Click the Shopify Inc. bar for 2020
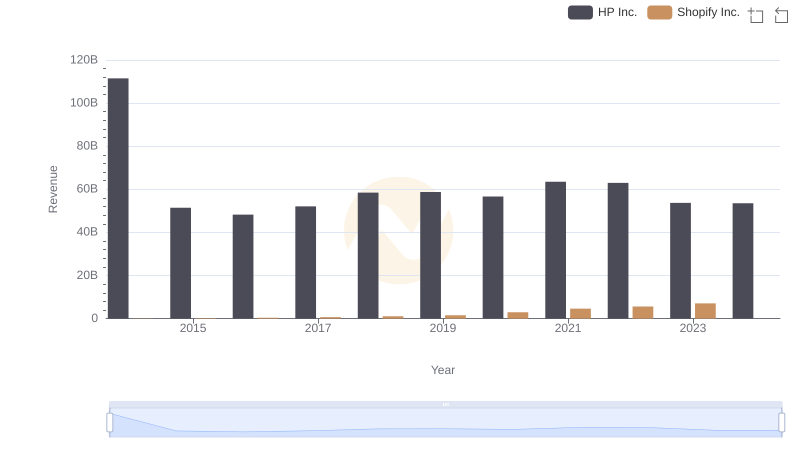The image size is (800, 461). [x=518, y=315]
